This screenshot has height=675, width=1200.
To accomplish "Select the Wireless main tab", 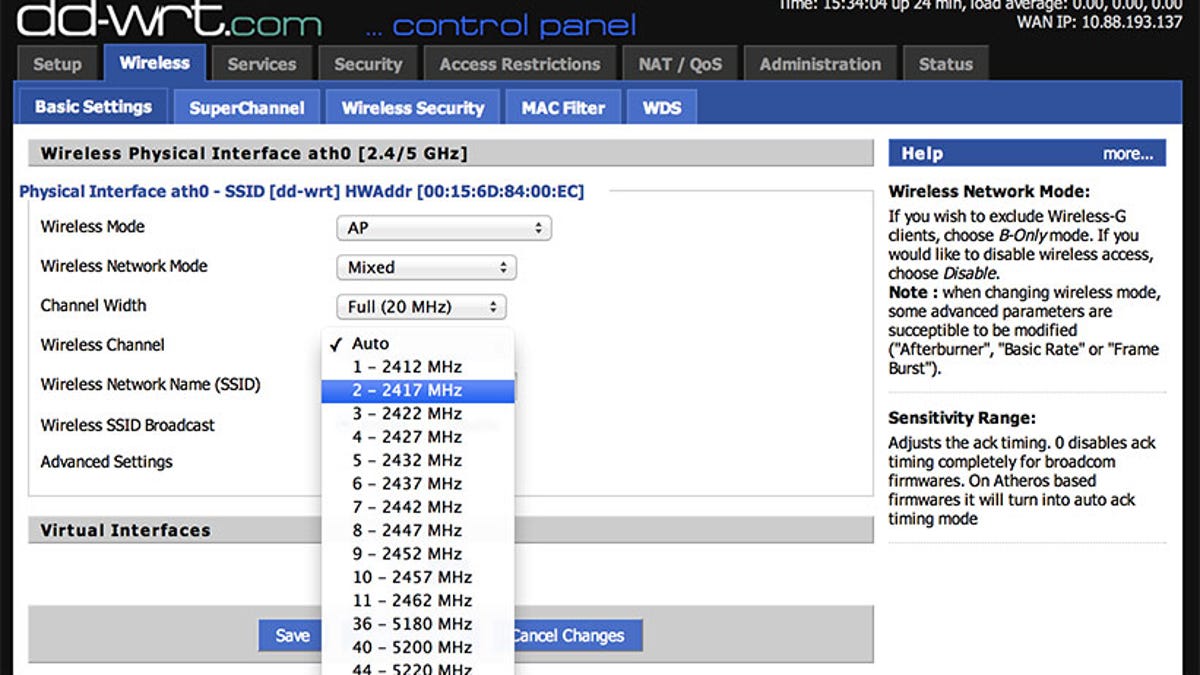I will pos(155,63).
